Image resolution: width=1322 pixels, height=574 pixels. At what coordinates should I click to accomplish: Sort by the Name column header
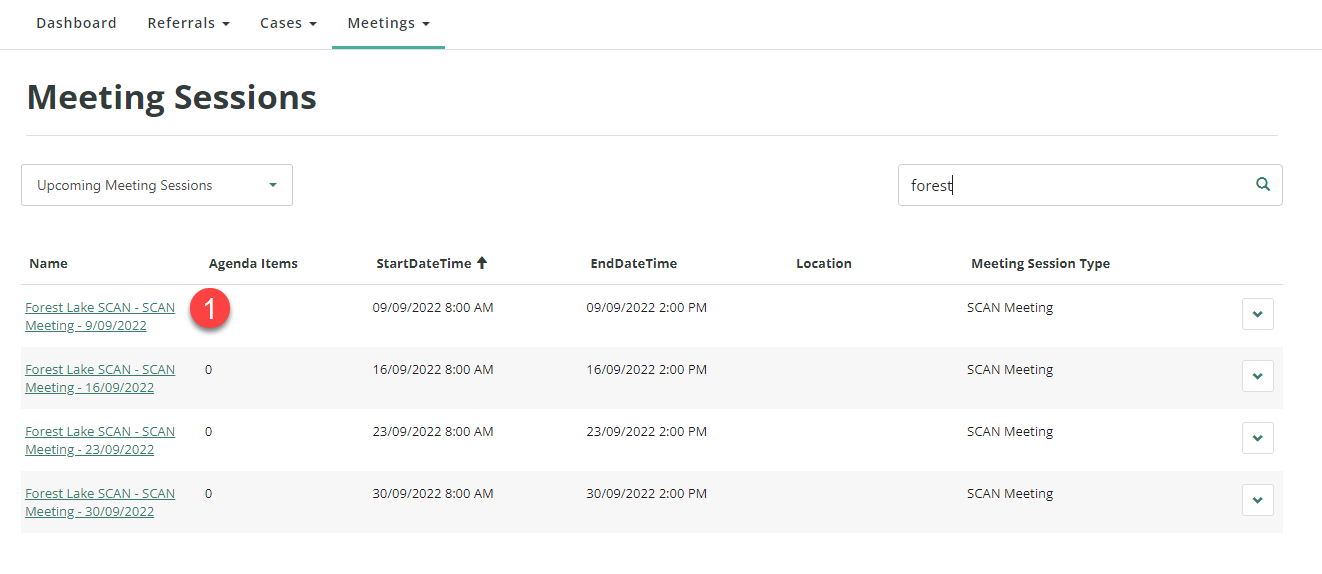pyautogui.click(x=48, y=264)
